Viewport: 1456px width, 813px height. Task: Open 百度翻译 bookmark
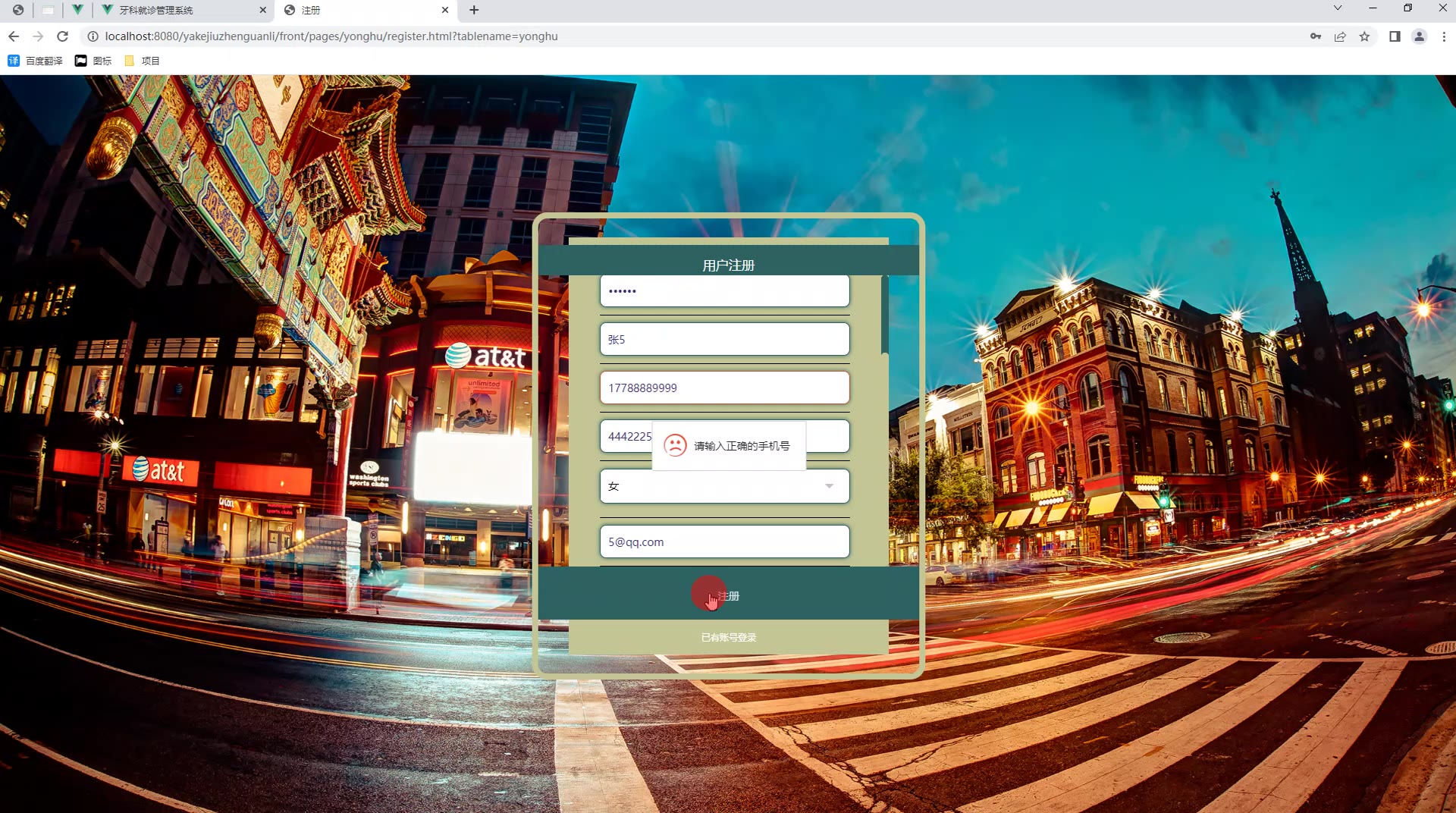pos(35,61)
